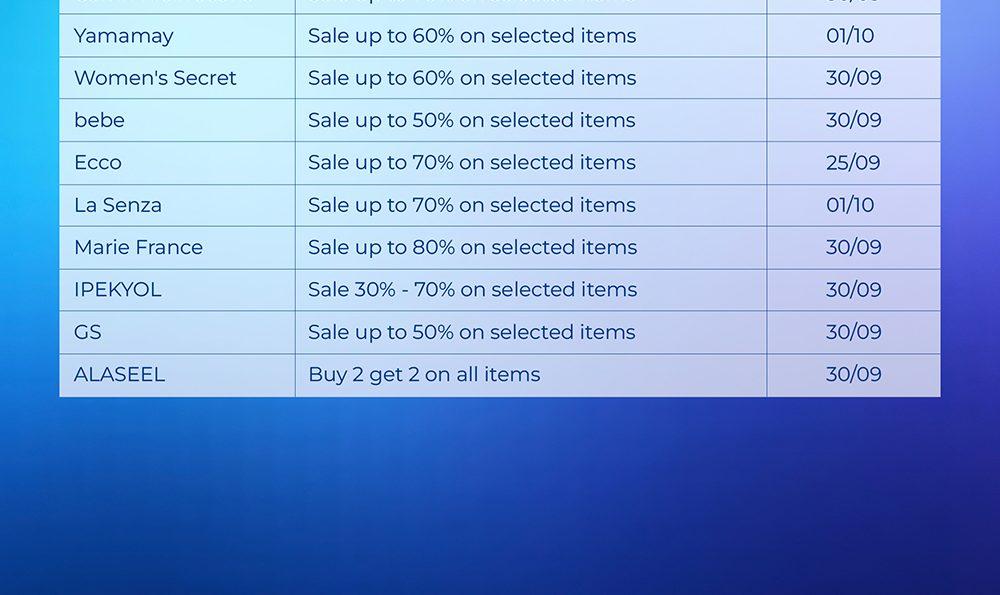Image resolution: width=1000 pixels, height=595 pixels.
Task: Select the GS brand cell
Action: (88, 332)
